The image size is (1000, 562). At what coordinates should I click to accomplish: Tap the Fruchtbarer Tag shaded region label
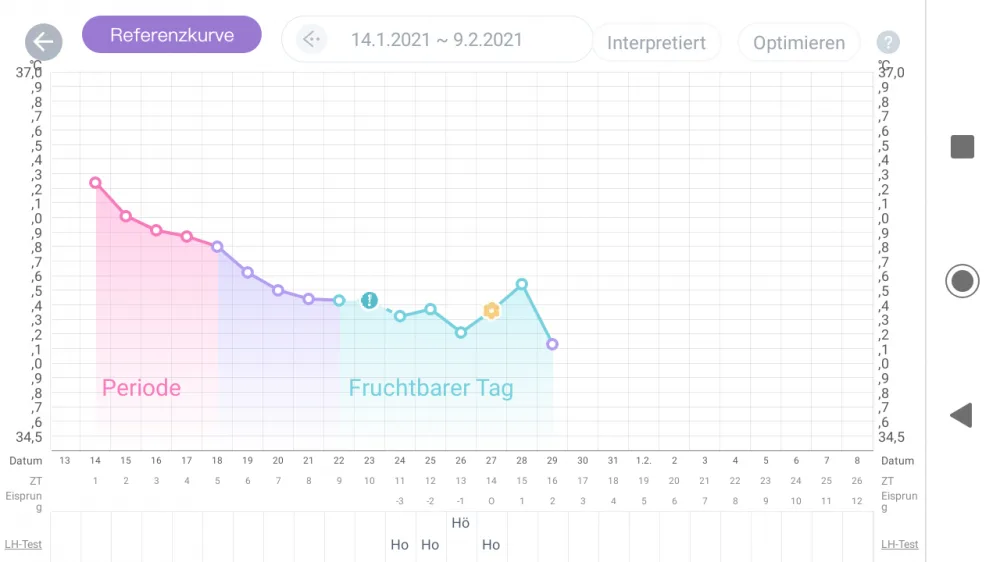(430, 388)
